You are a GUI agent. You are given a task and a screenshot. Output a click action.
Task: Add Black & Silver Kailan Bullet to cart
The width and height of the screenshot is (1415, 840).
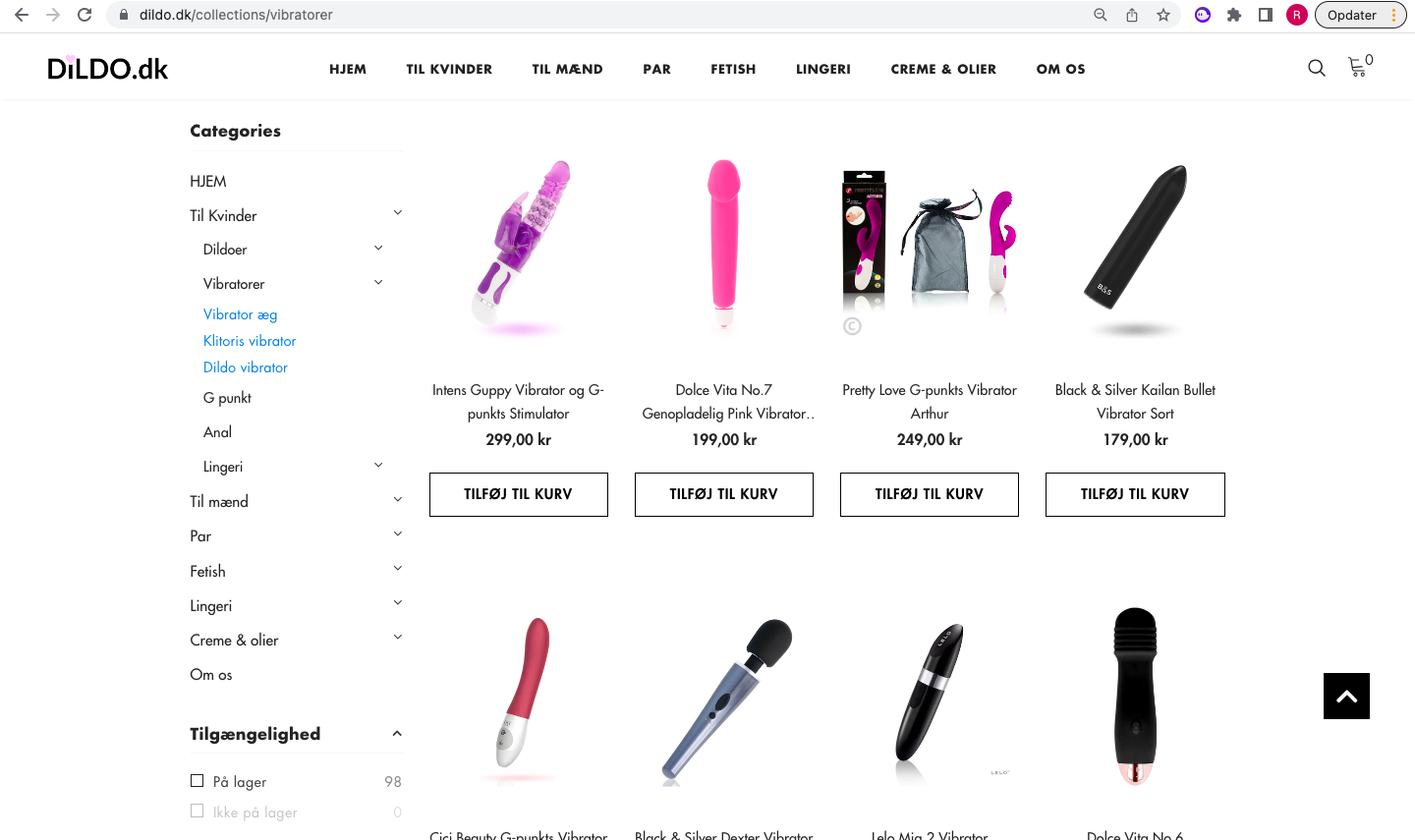pyautogui.click(x=1135, y=494)
